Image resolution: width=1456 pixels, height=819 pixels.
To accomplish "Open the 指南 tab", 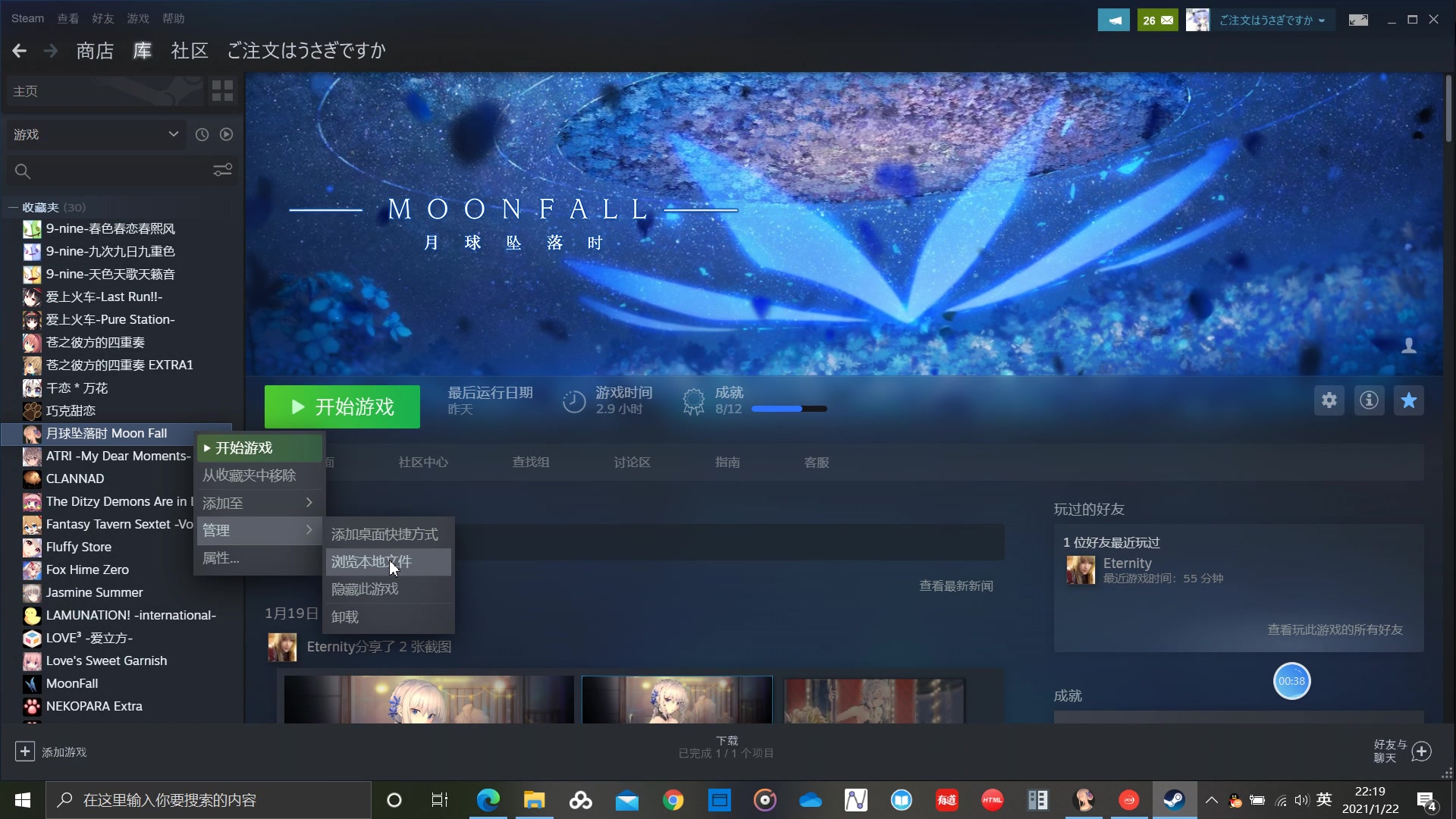I will point(727,463).
